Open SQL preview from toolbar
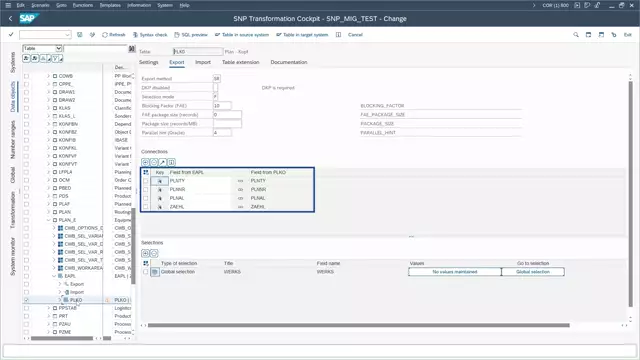The width and height of the screenshot is (640, 360). click(x=191, y=35)
